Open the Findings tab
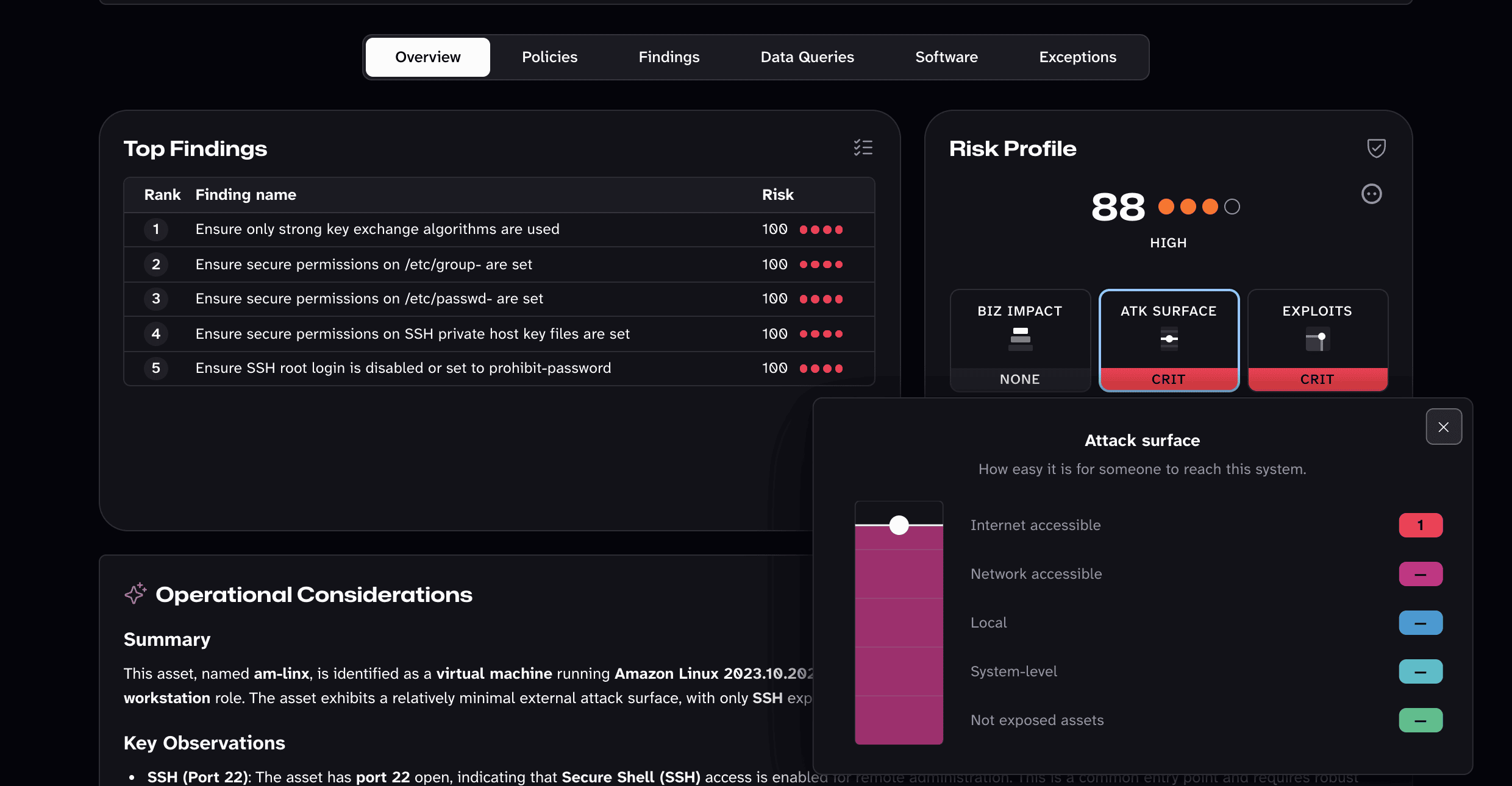 [x=669, y=57]
